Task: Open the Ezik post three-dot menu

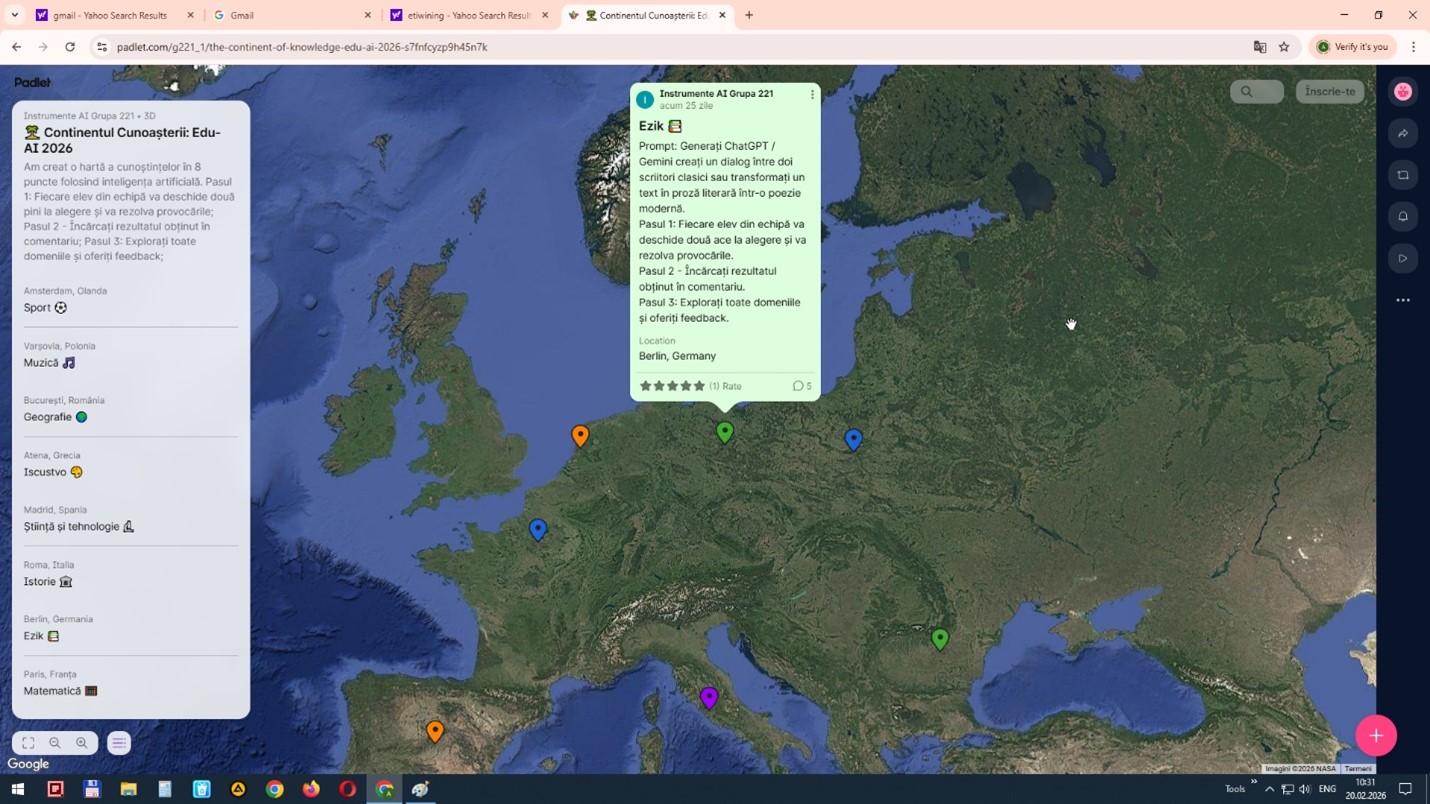Action: click(812, 95)
